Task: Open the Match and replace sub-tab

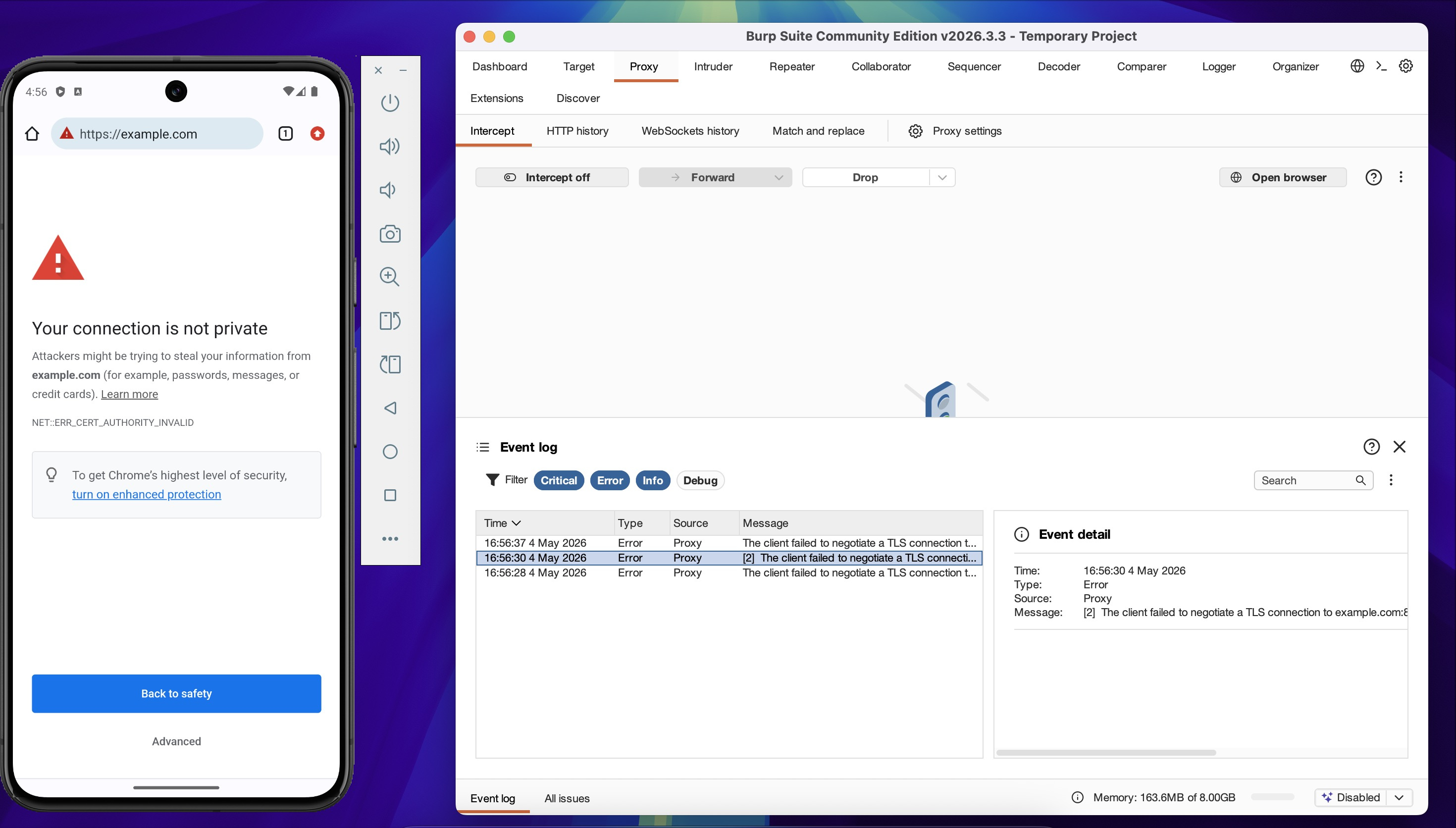Action: tap(818, 131)
